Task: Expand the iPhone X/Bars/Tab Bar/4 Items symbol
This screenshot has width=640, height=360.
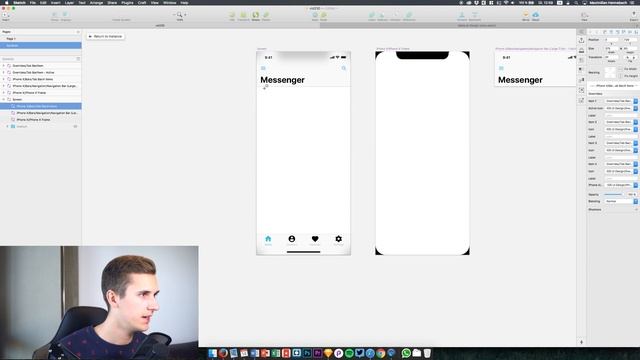Action: click(4, 79)
